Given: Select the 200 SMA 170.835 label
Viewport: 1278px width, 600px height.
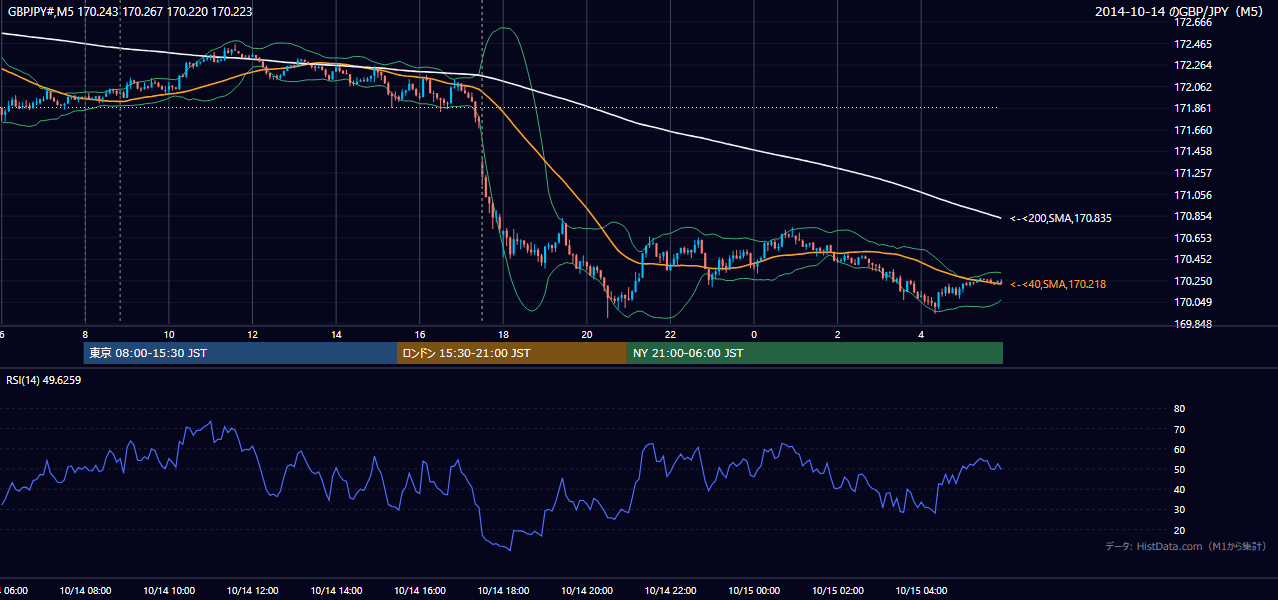Looking at the screenshot, I should (1060, 218).
